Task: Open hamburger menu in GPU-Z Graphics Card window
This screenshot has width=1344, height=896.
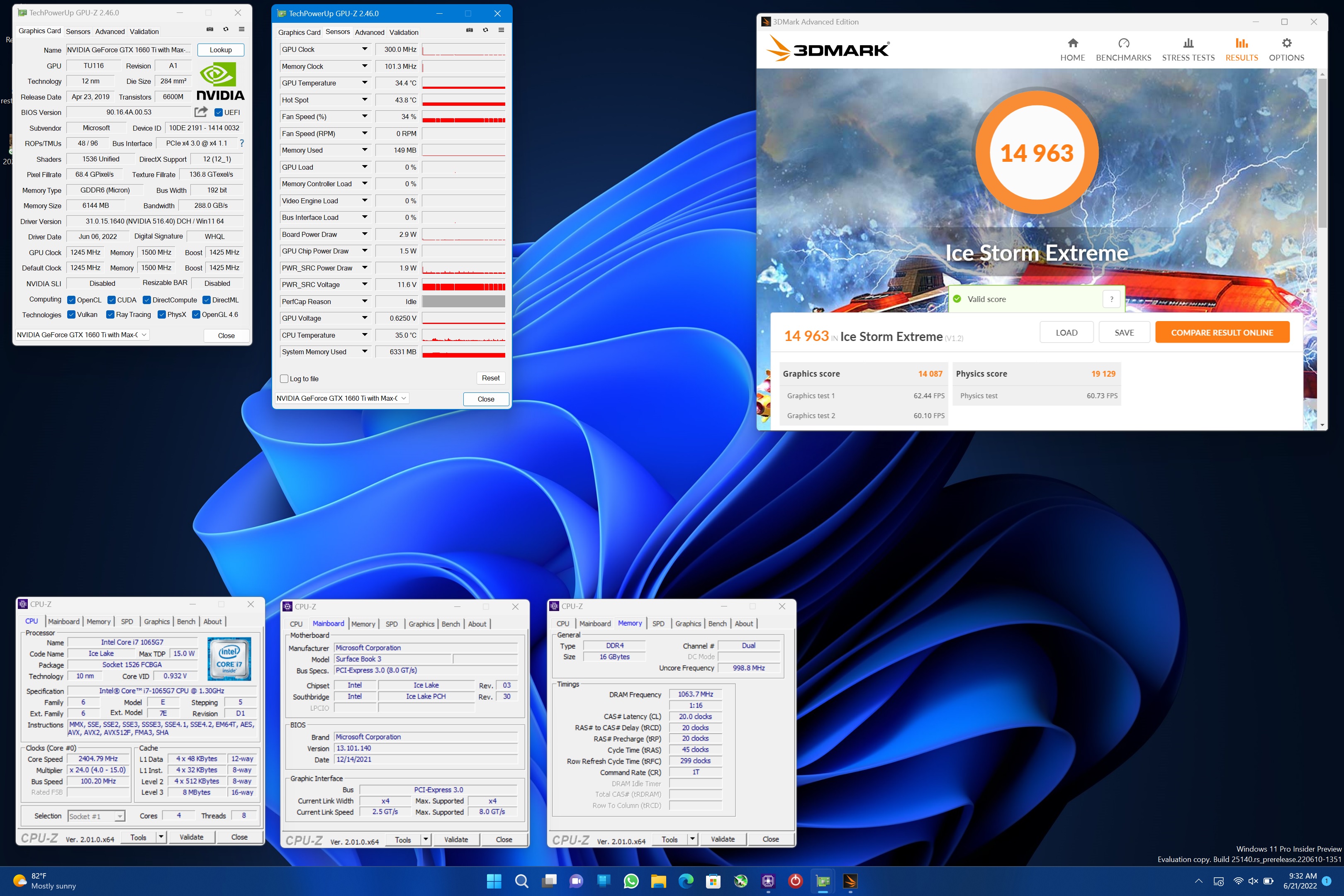Action: [x=242, y=29]
